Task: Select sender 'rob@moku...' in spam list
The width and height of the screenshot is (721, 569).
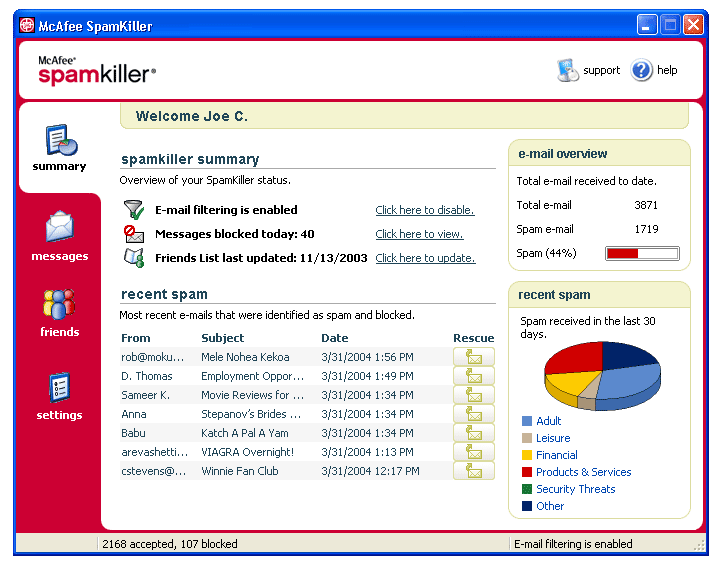Action: tap(152, 357)
